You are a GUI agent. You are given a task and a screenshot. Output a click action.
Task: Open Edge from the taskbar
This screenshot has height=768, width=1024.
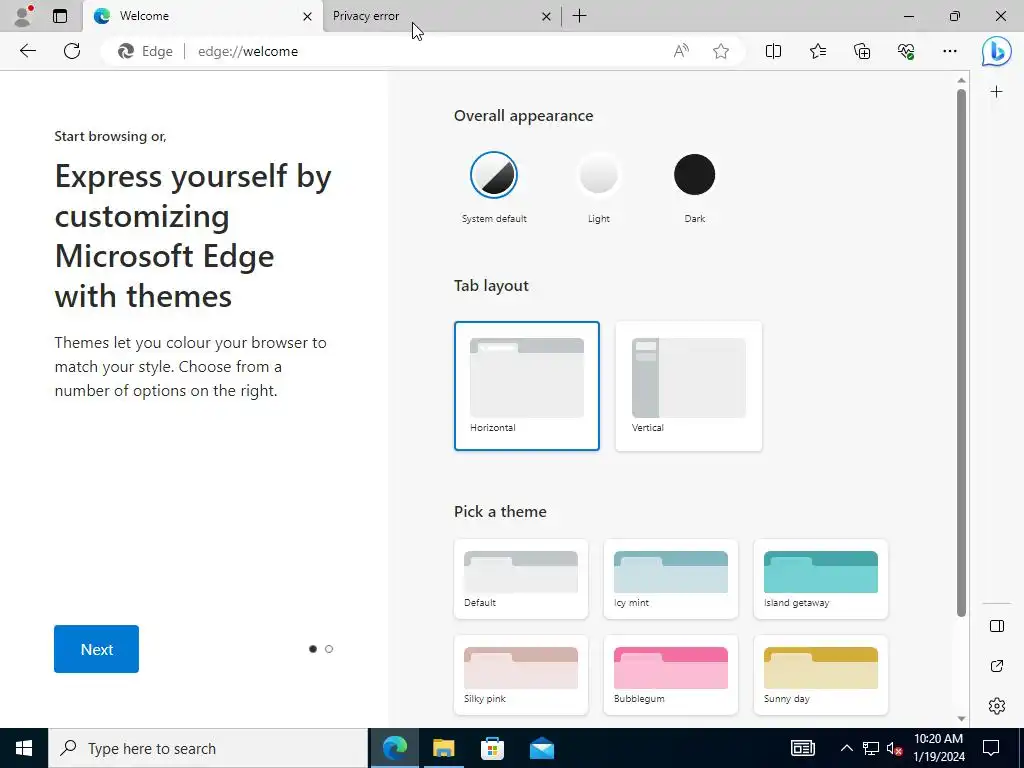394,748
